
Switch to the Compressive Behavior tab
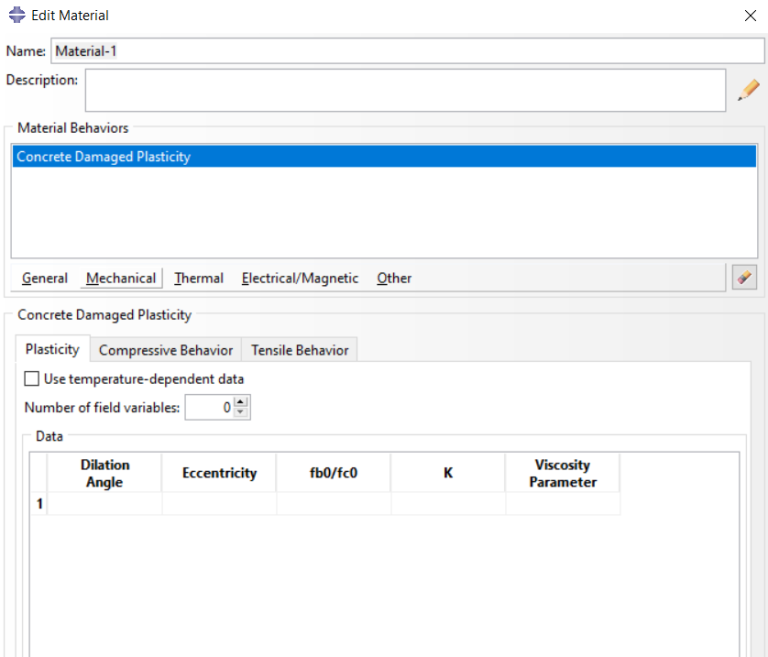coord(166,350)
